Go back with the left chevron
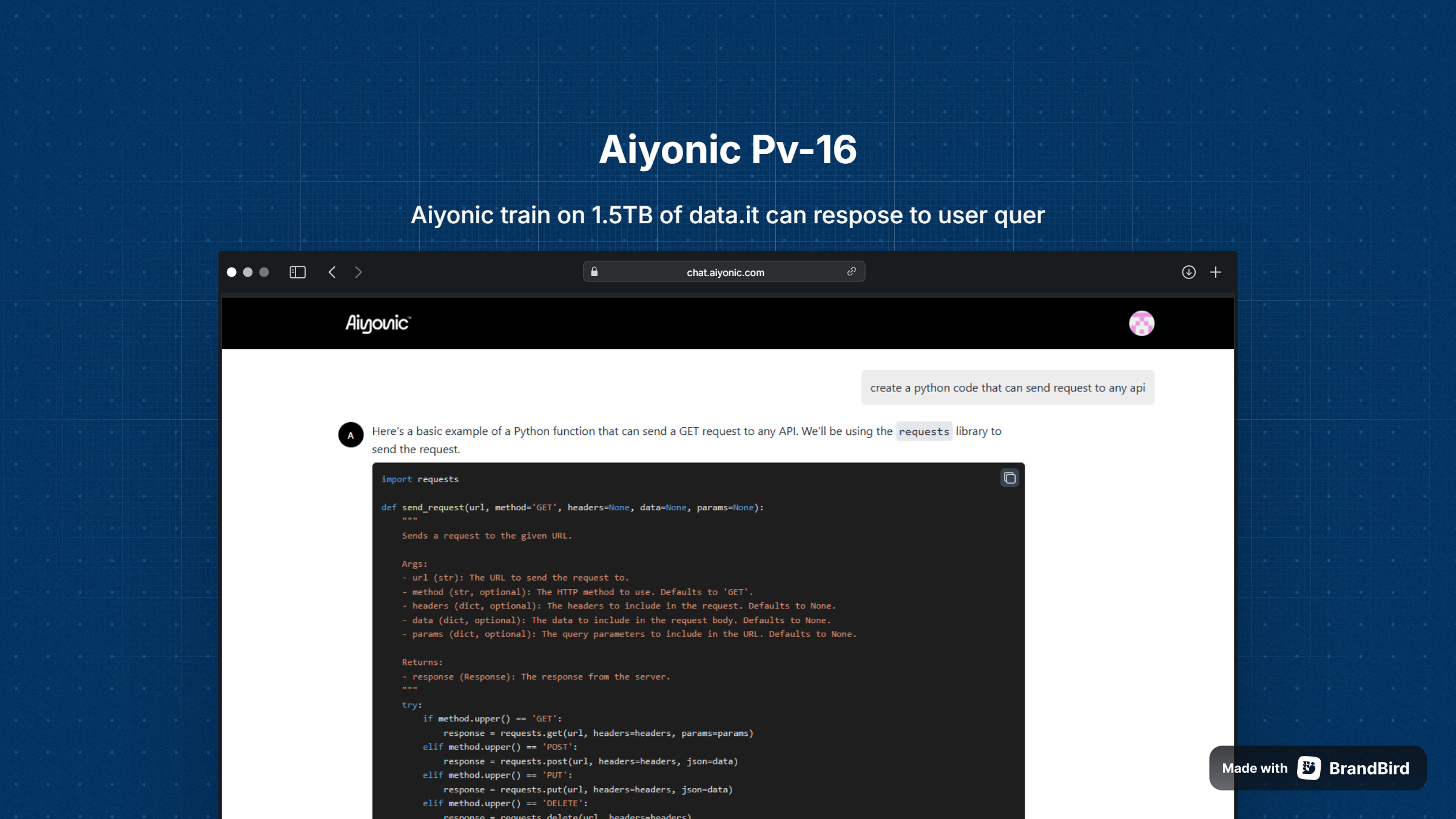The height and width of the screenshot is (819, 1456). (x=332, y=272)
